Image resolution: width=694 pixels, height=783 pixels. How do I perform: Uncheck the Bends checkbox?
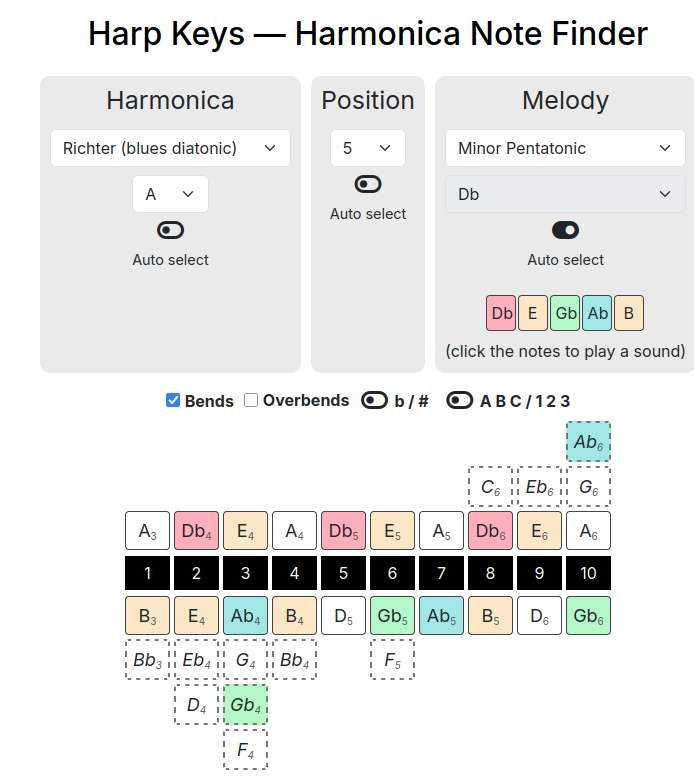[x=173, y=400]
